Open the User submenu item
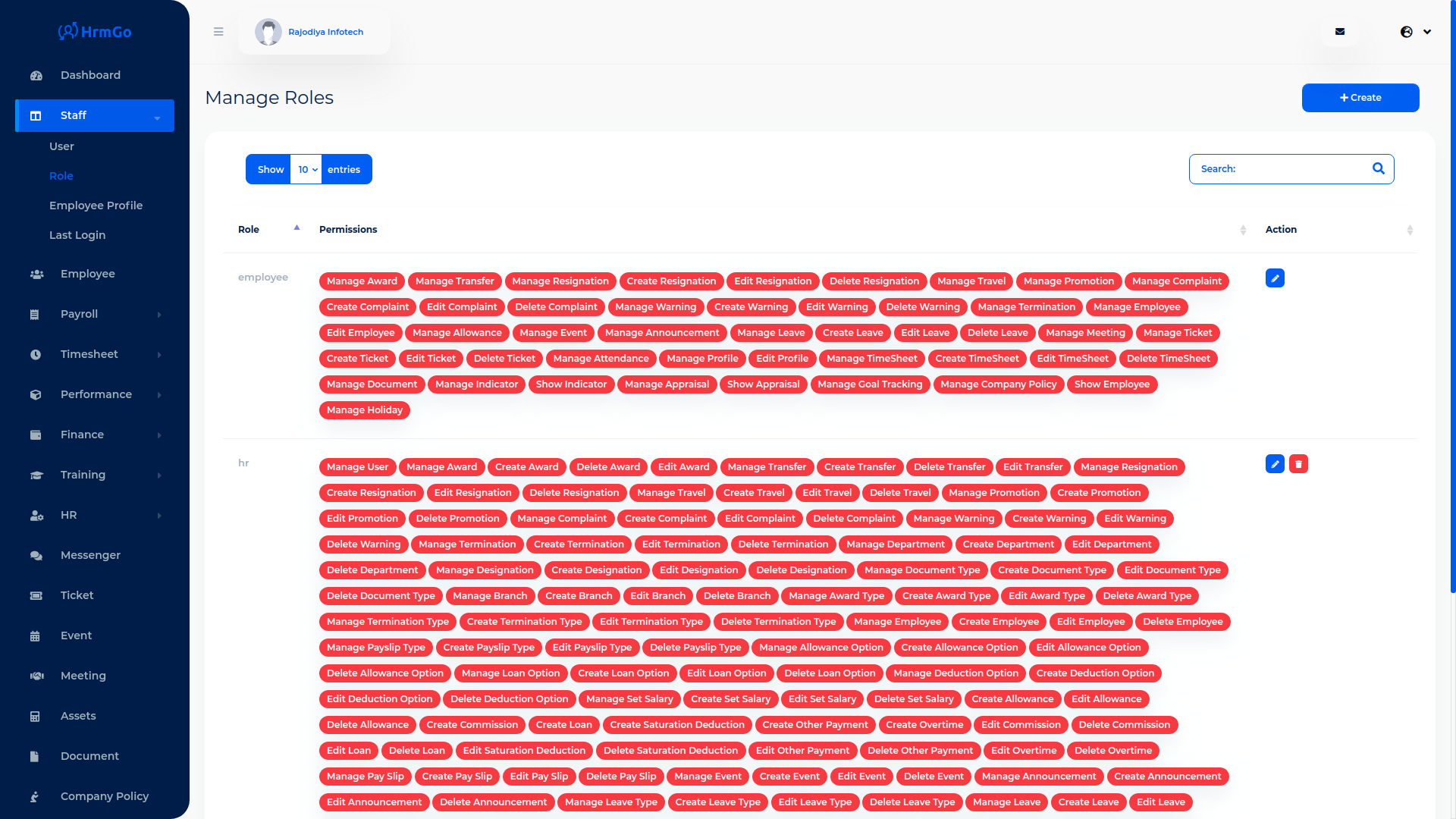 [x=61, y=146]
